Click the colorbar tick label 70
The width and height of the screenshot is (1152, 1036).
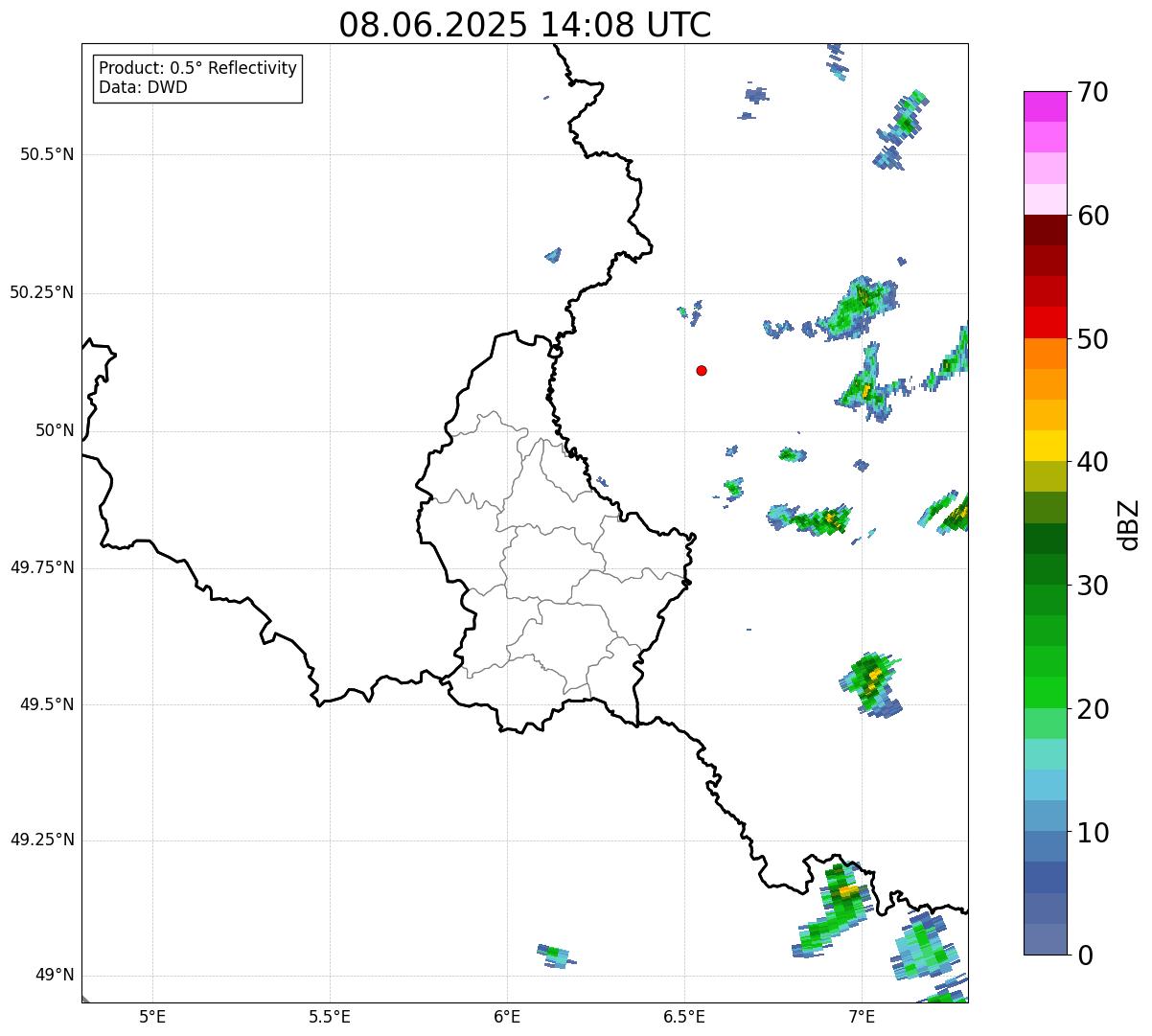(x=1093, y=92)
